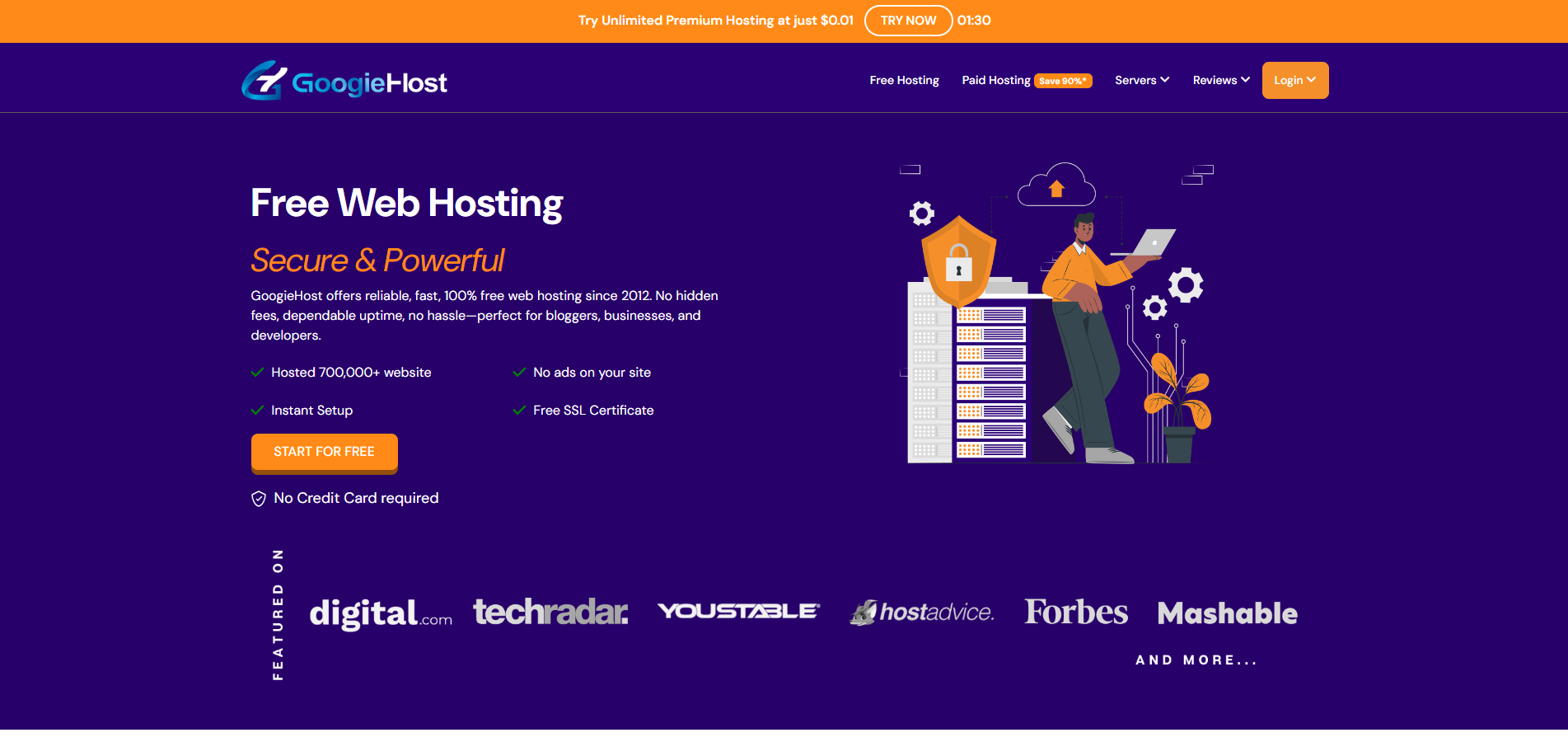The image size is (1568, 742).
Task: Open the orange Login dropdown
Action: point(1294,80)
